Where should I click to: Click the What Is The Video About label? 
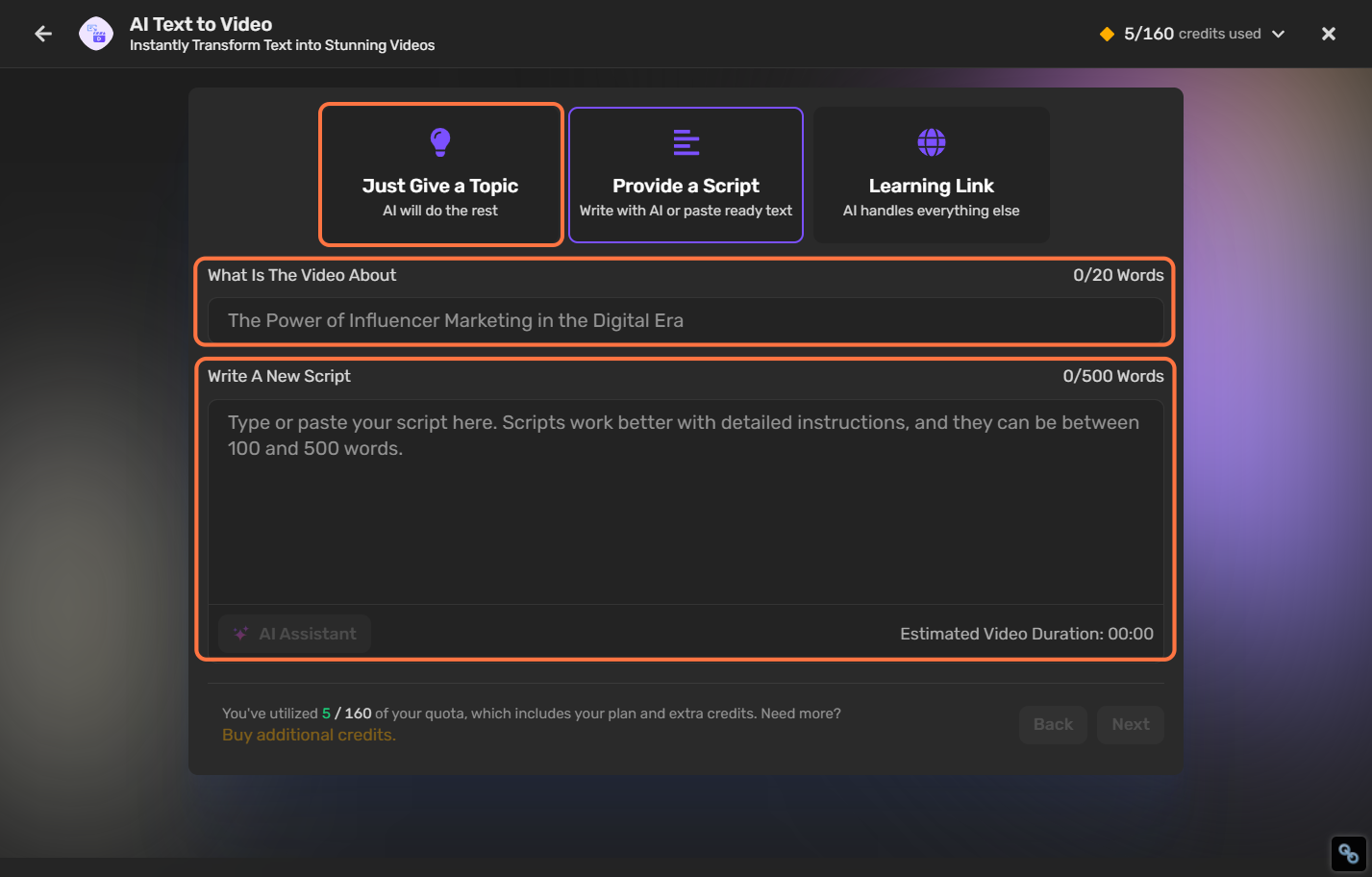(302, 275)
